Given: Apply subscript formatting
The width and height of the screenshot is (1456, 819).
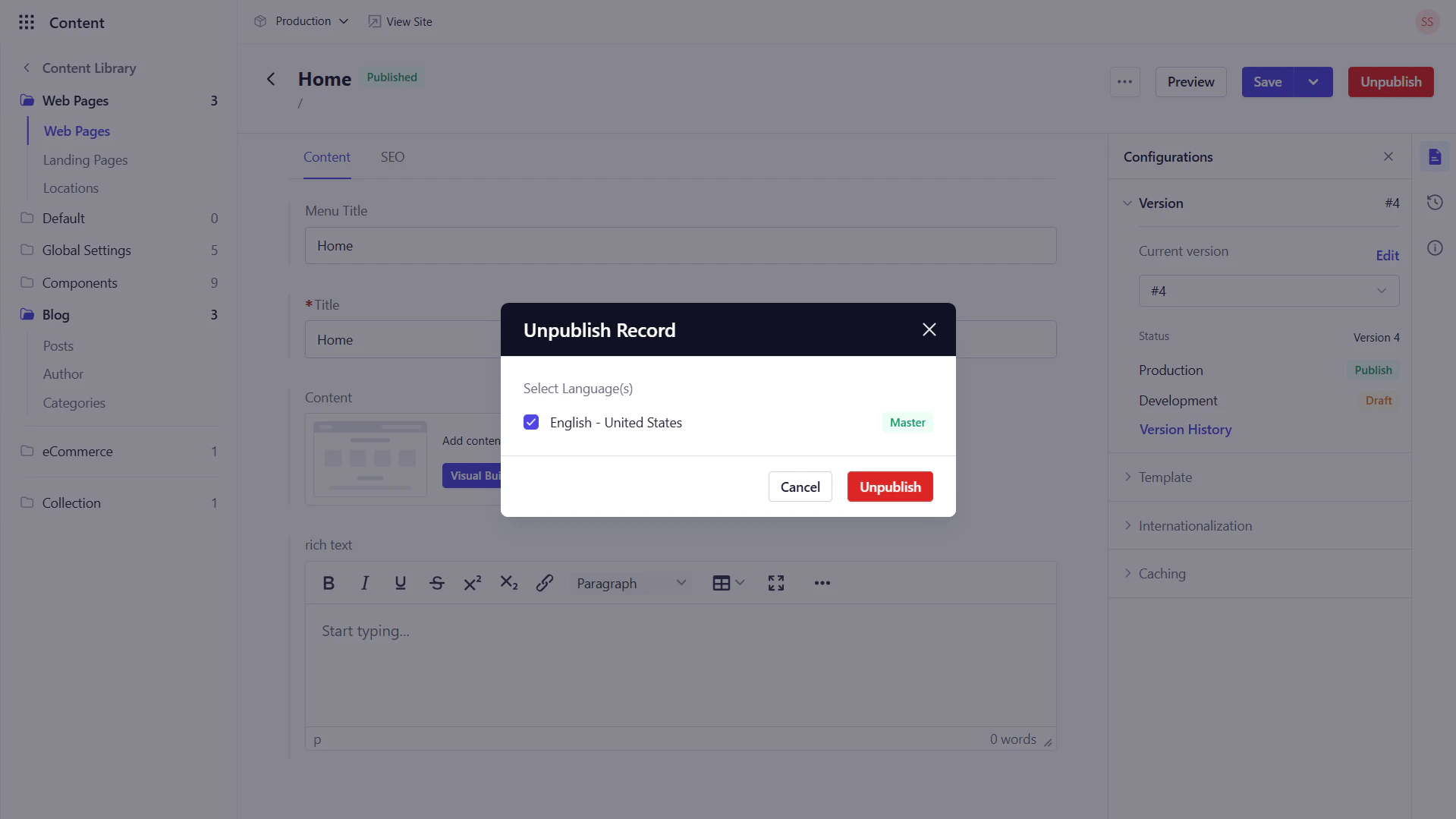Looking at the screenshot, I should [508, 583].
